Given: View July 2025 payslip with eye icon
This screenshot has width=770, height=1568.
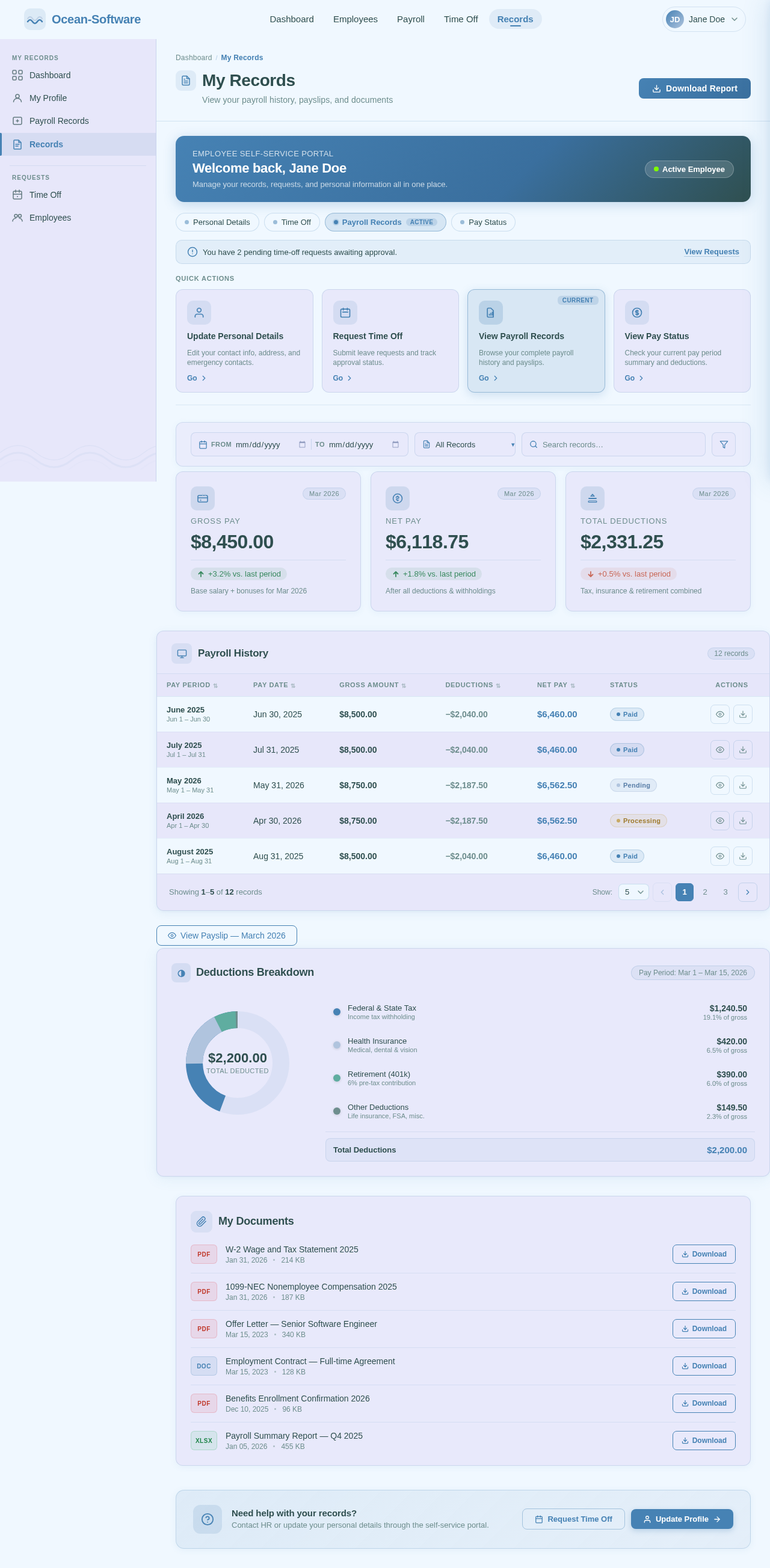Looking at the screenshot, I should [x=719, y=750].
